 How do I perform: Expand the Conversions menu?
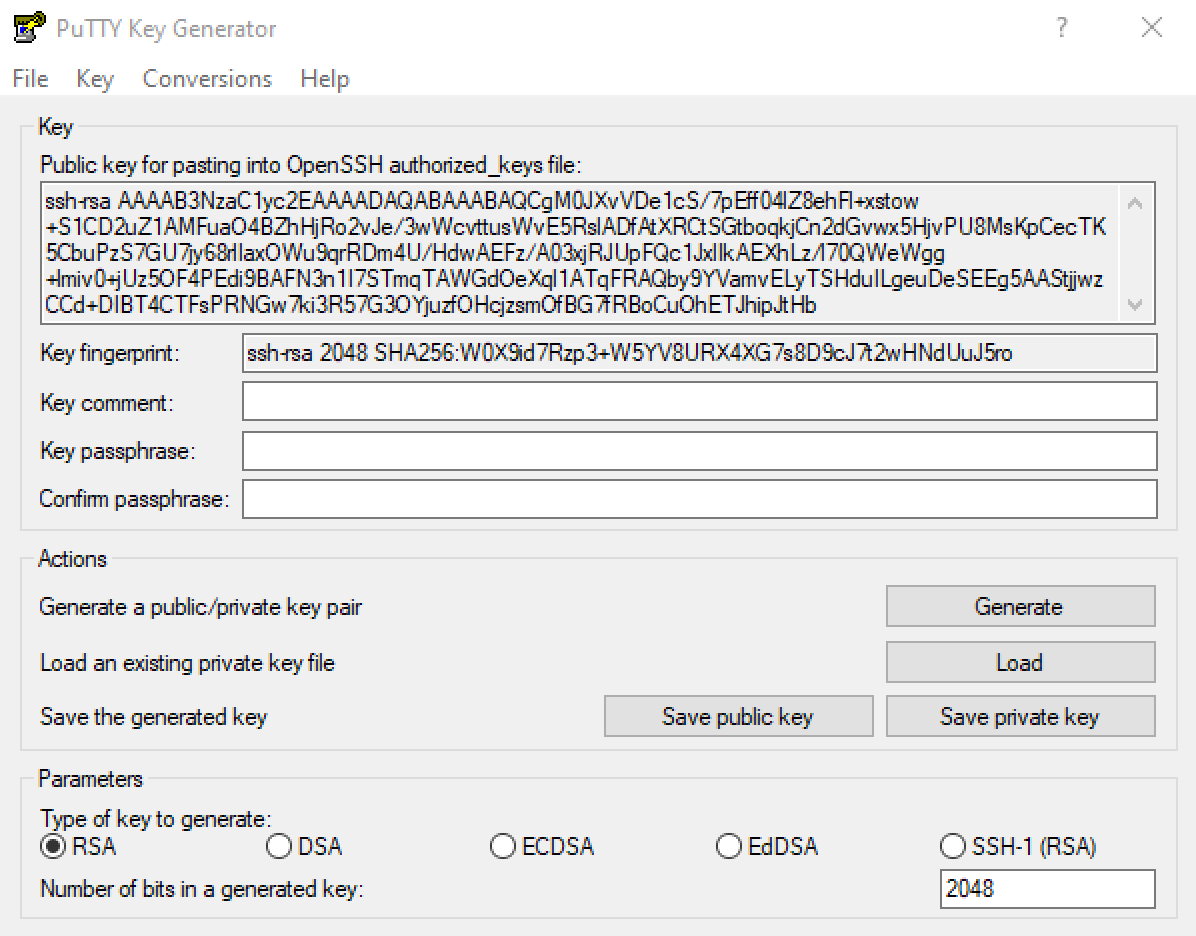coord(207,79)
